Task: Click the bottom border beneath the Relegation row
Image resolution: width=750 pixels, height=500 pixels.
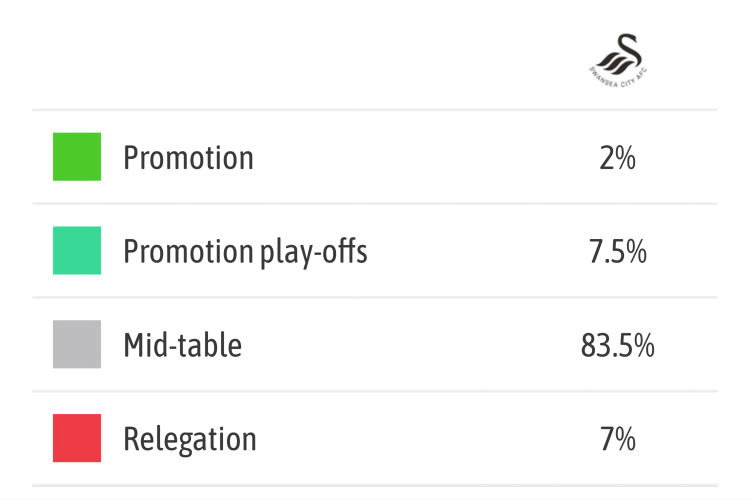Action: coord(375,486)
